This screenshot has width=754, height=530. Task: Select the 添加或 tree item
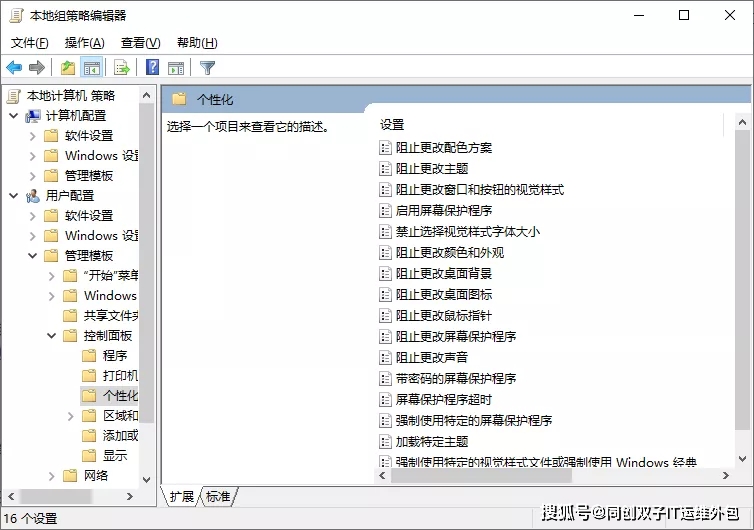tap(111, 436)
